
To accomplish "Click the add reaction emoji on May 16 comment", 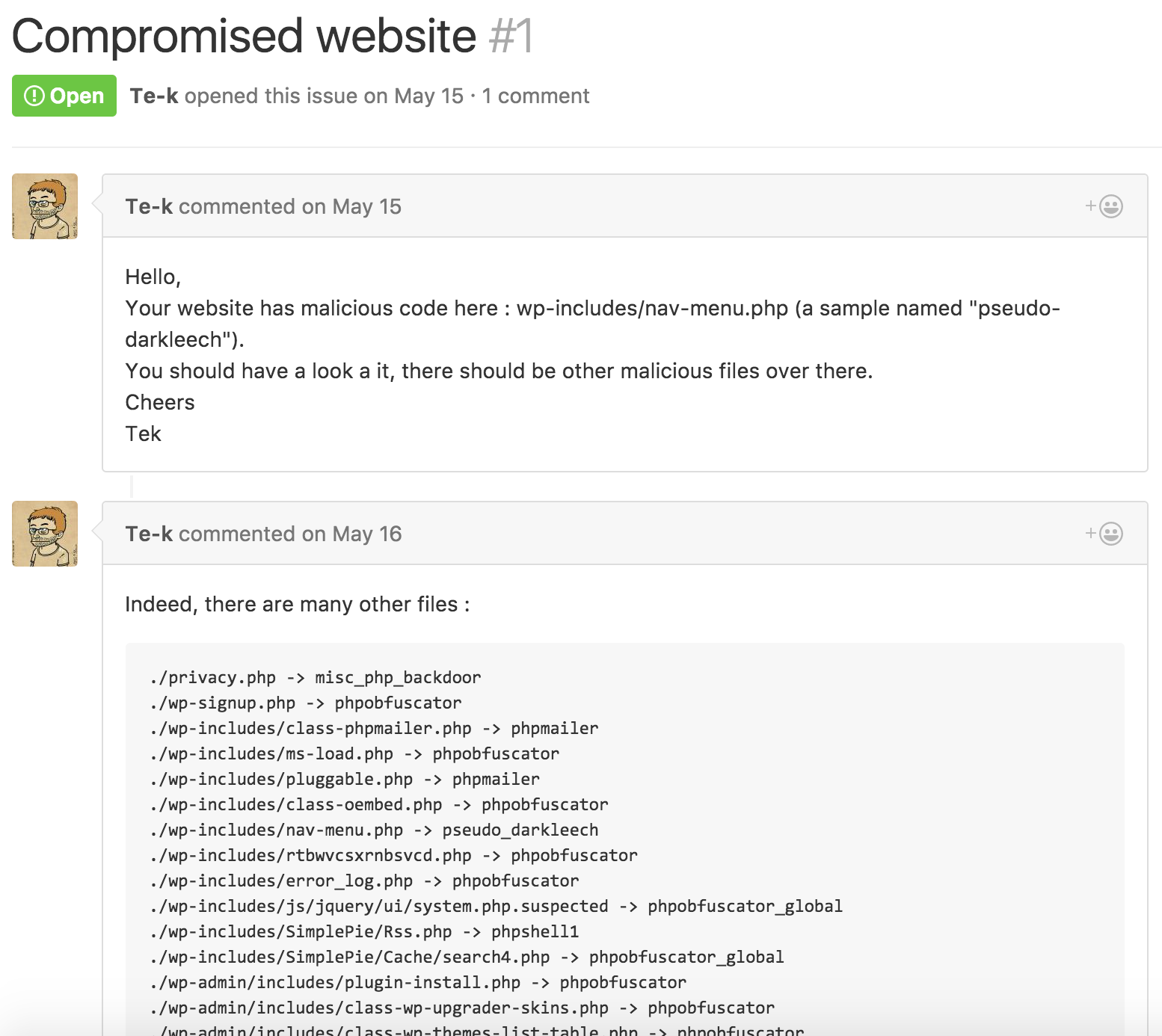I will pos(1104,534).
